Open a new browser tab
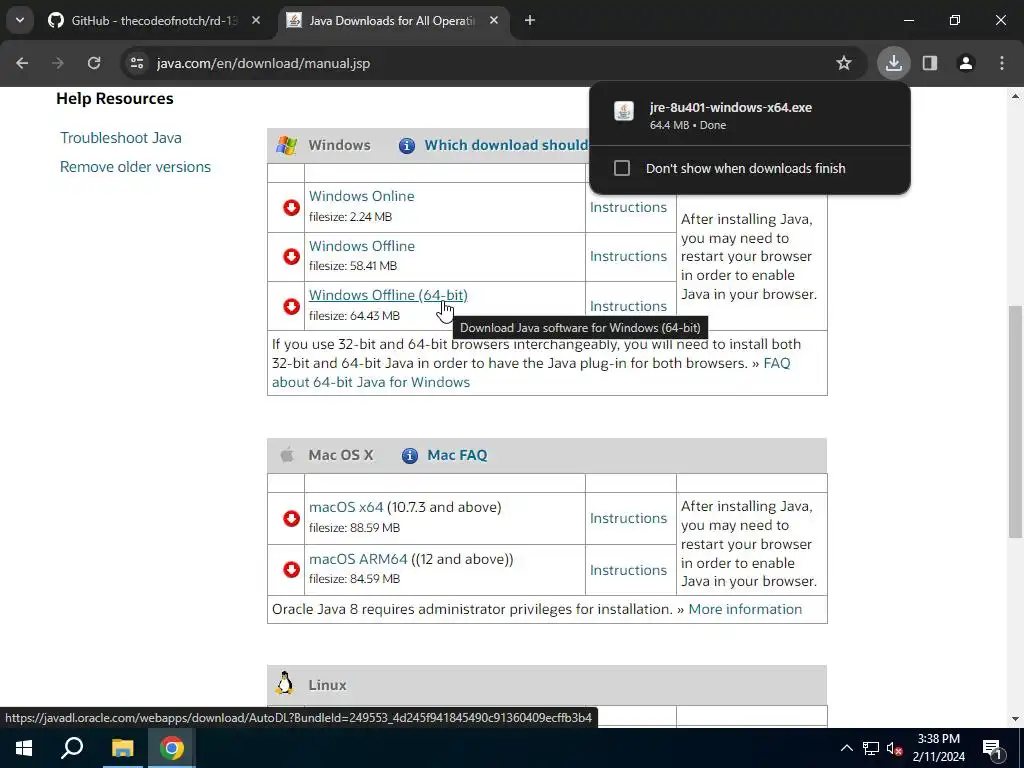Viewport: 1024px width, 768px height. 530,21
